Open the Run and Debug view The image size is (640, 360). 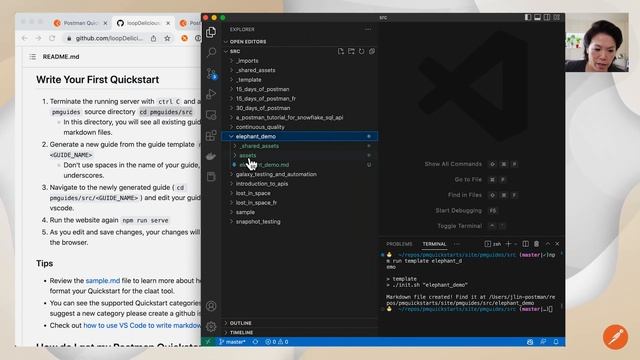211,94
